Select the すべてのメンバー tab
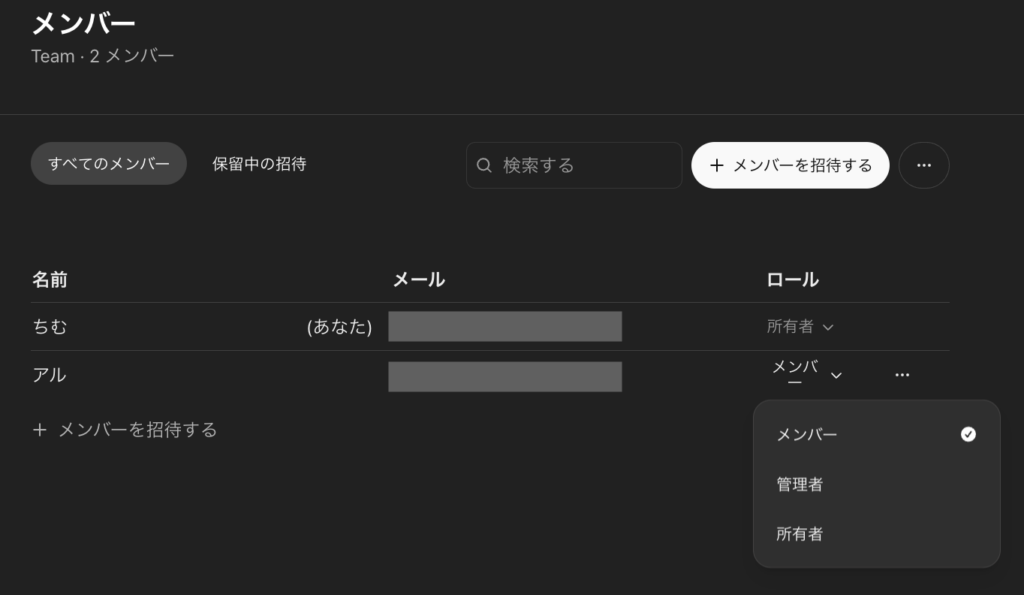Image resolution: width=1024 pixels, height=595 pixels. pyautogui.click(x=108, y=164)
